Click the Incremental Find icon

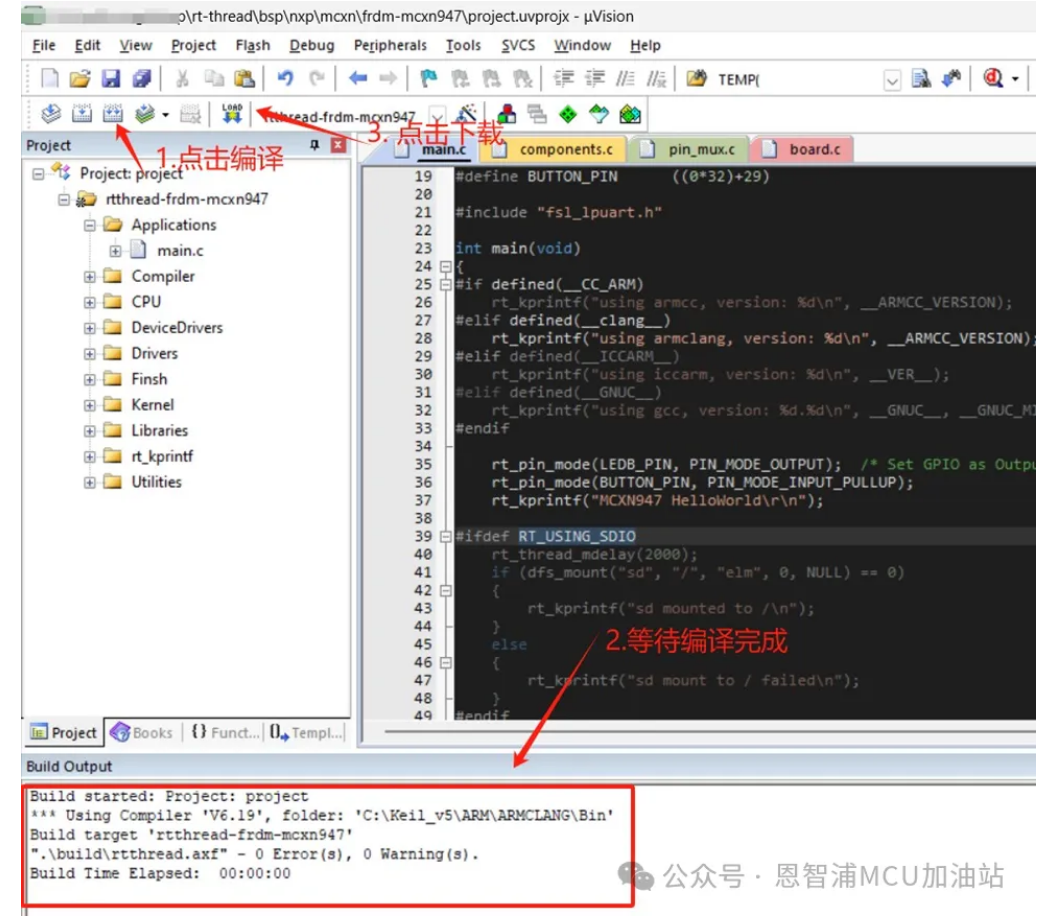click(x=952, y=79)
